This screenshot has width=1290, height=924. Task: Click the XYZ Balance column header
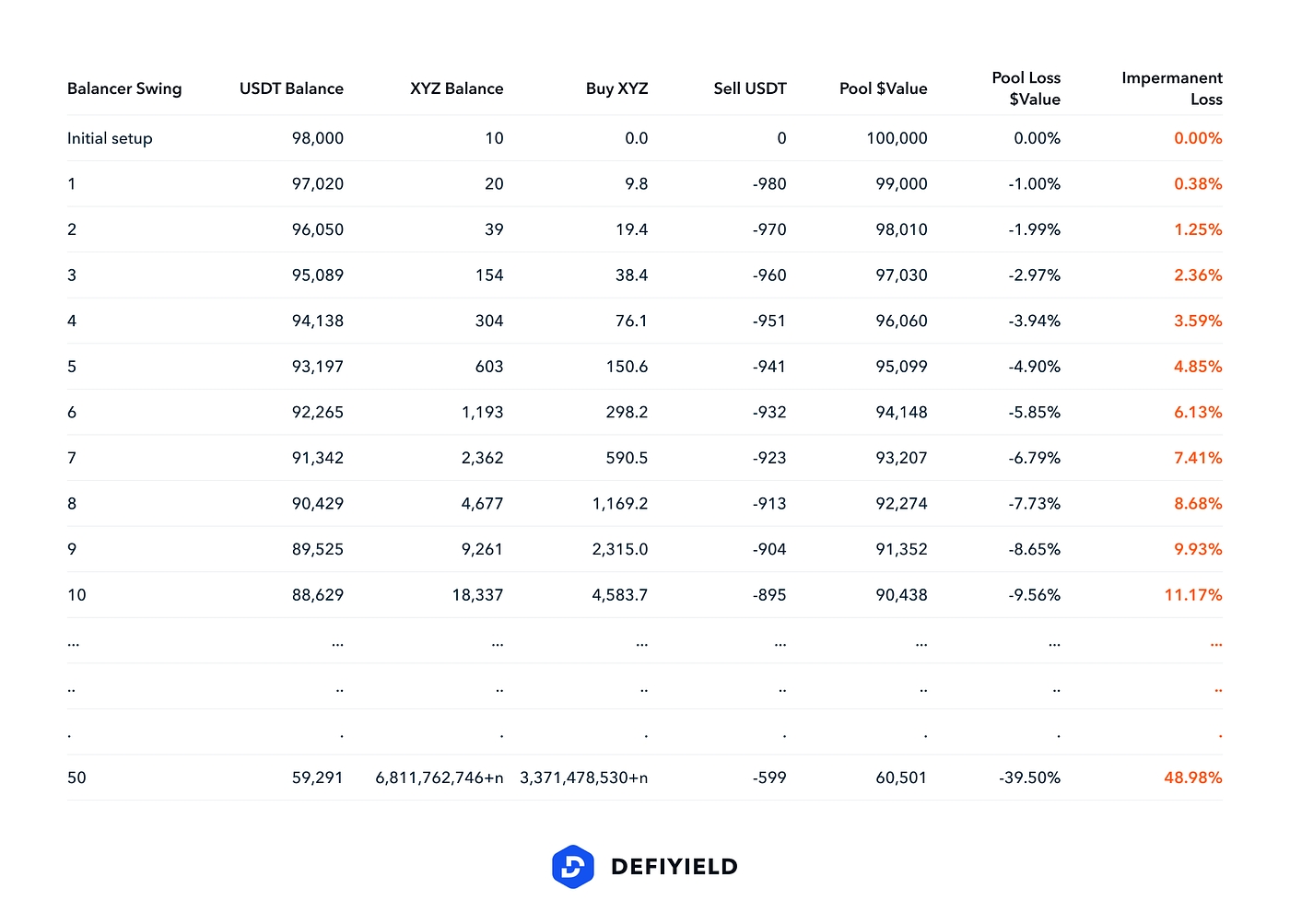[456, 88]
